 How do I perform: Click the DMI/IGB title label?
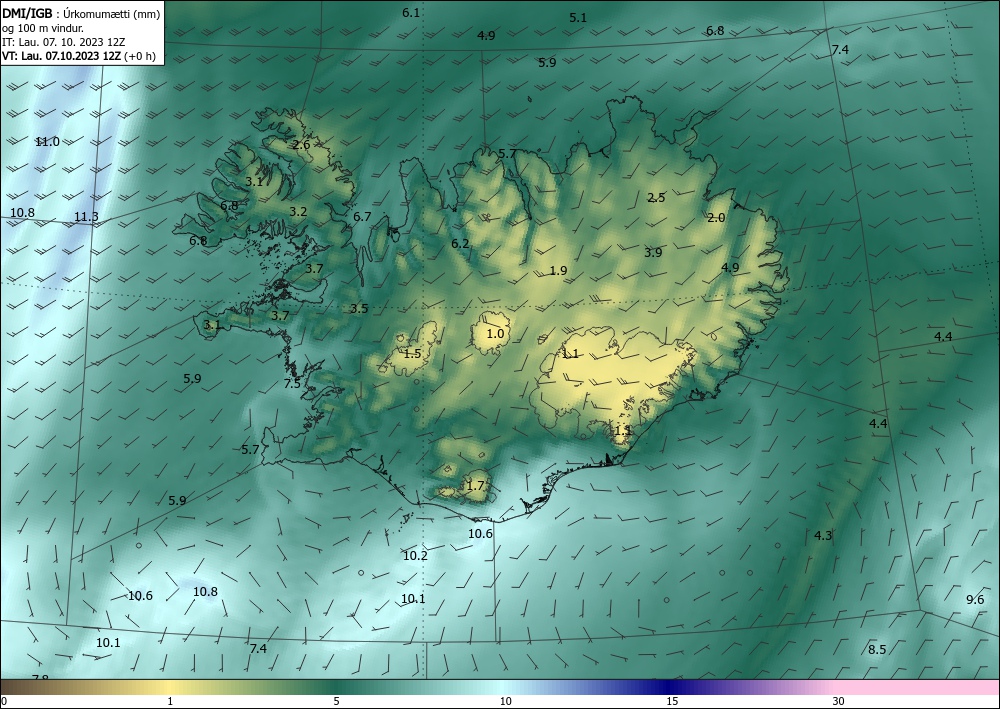[x=27, y=14]
